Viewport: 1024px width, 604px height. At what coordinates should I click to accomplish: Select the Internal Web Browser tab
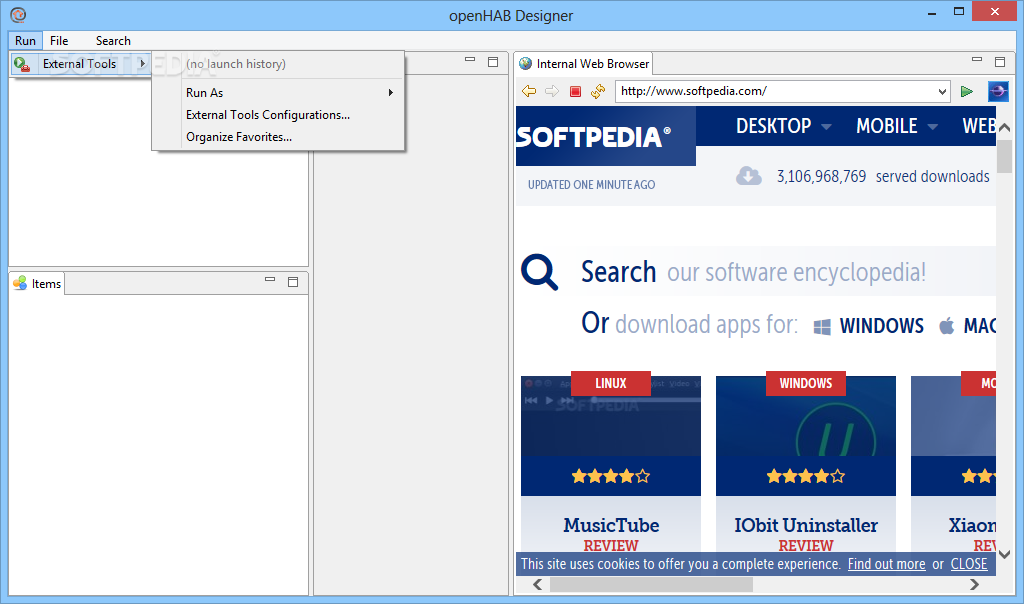point(584,64)
